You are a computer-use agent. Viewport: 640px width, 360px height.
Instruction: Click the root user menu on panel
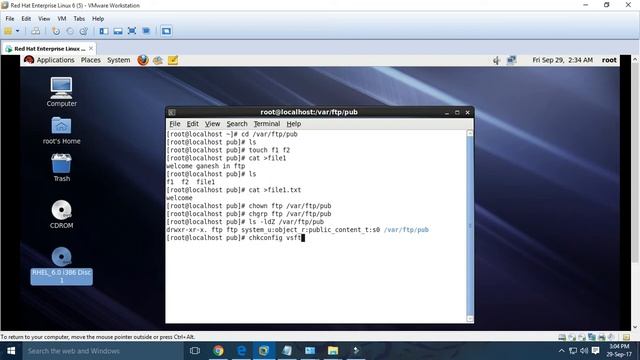click(x=609, y=60)
